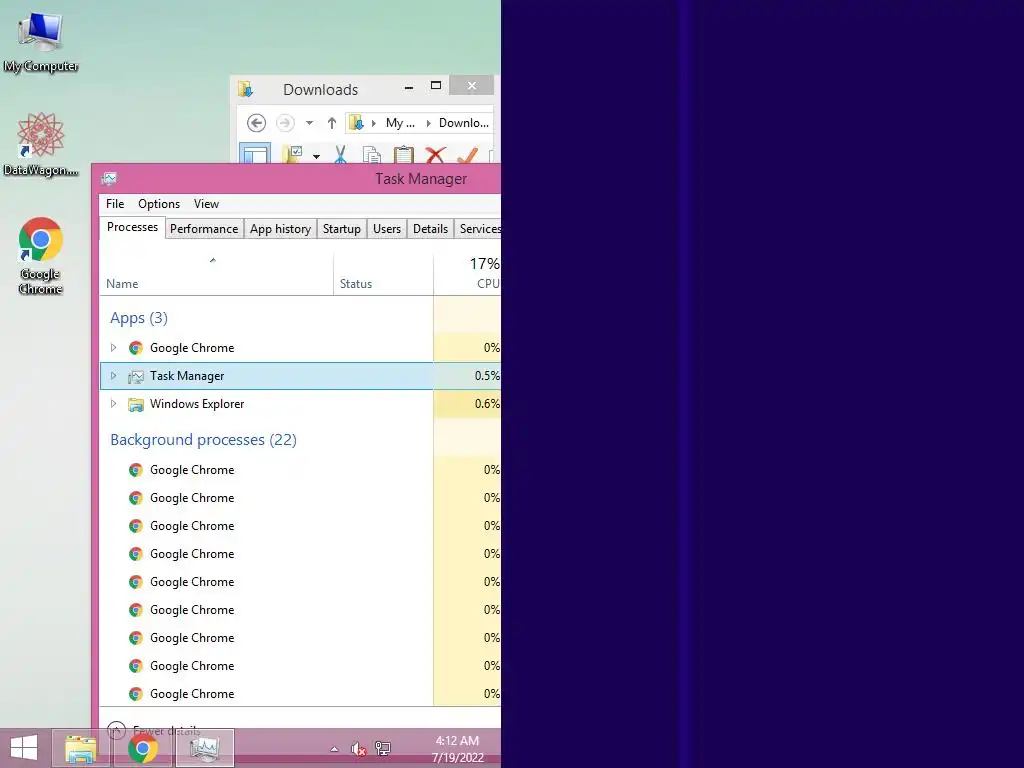Click muted volume tray icon
The height and width of the screenshot is (768, 1024).
359,749
